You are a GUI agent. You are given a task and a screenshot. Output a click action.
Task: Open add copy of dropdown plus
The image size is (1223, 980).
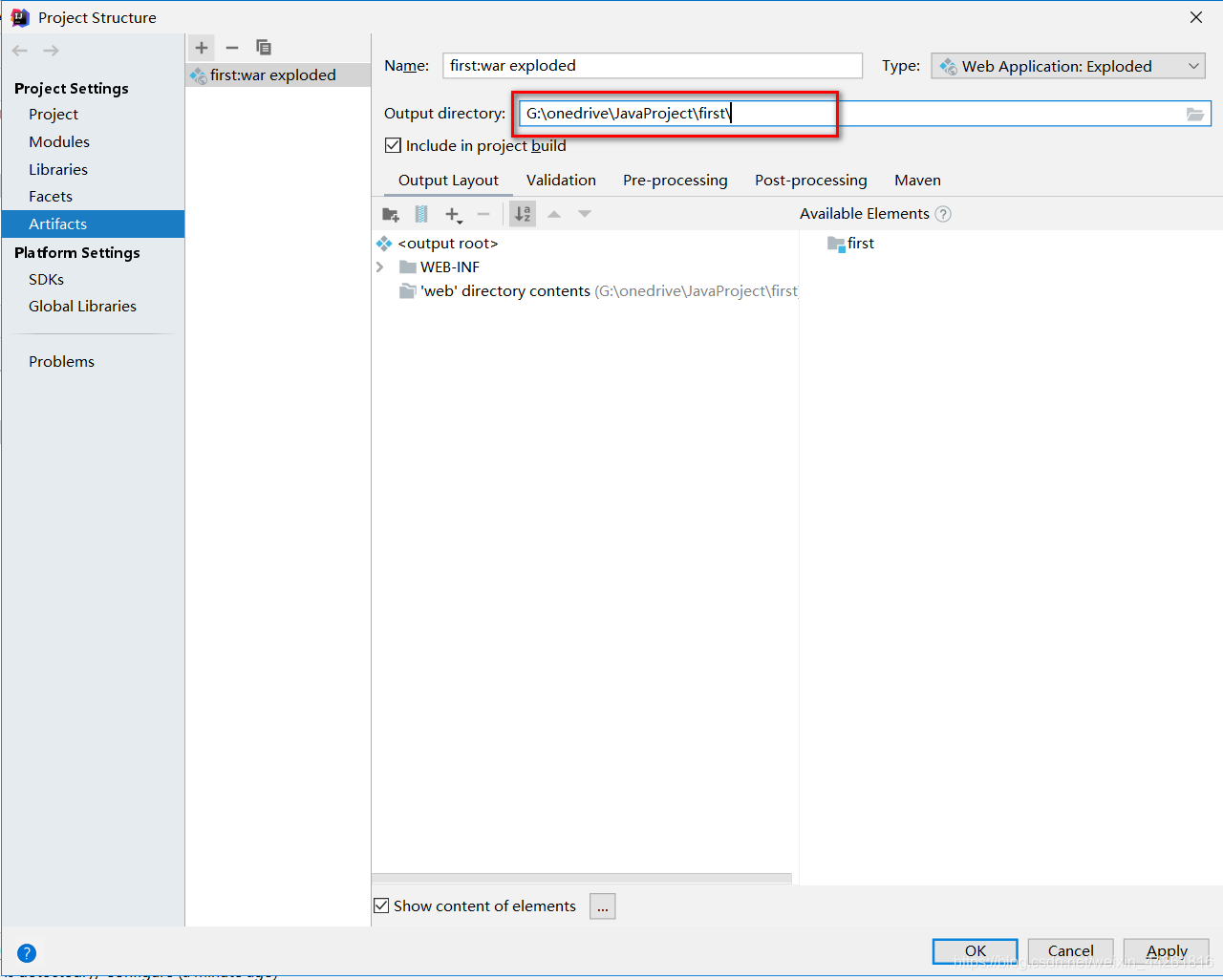(454, 214)
